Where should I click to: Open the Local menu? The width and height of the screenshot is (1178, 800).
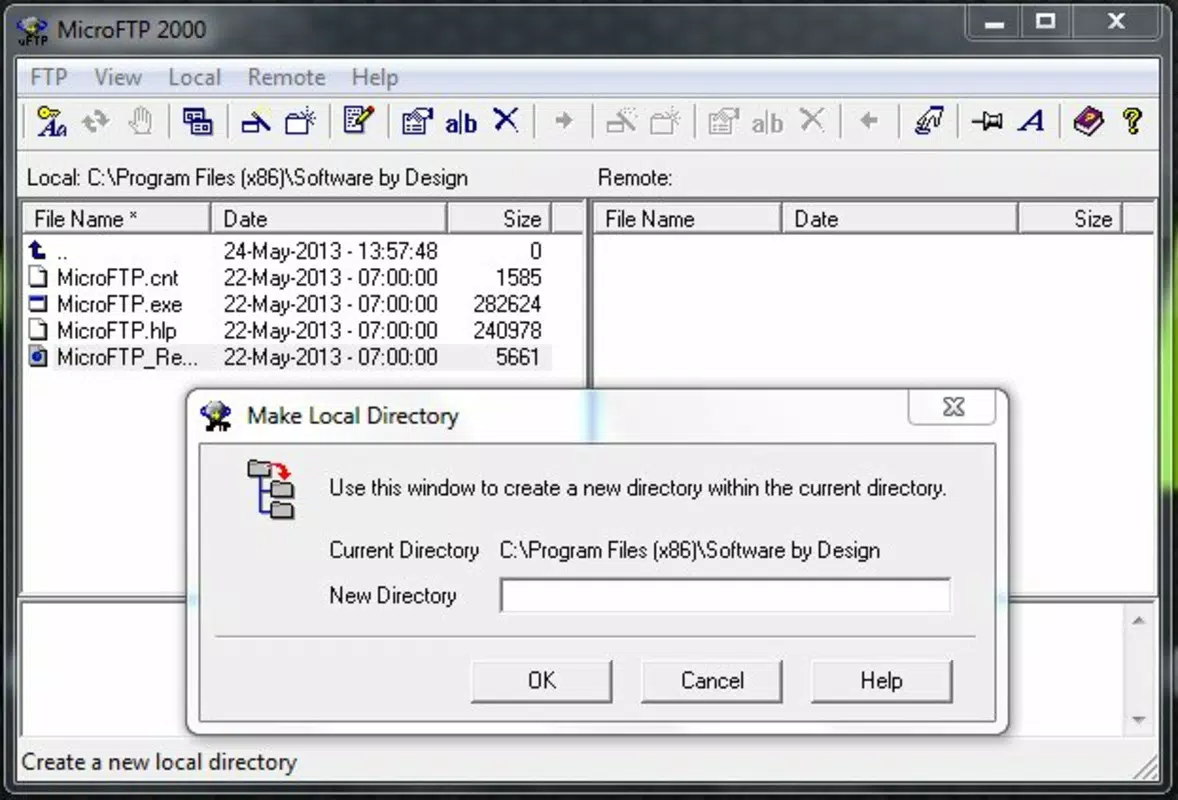[x=195, y=77]
